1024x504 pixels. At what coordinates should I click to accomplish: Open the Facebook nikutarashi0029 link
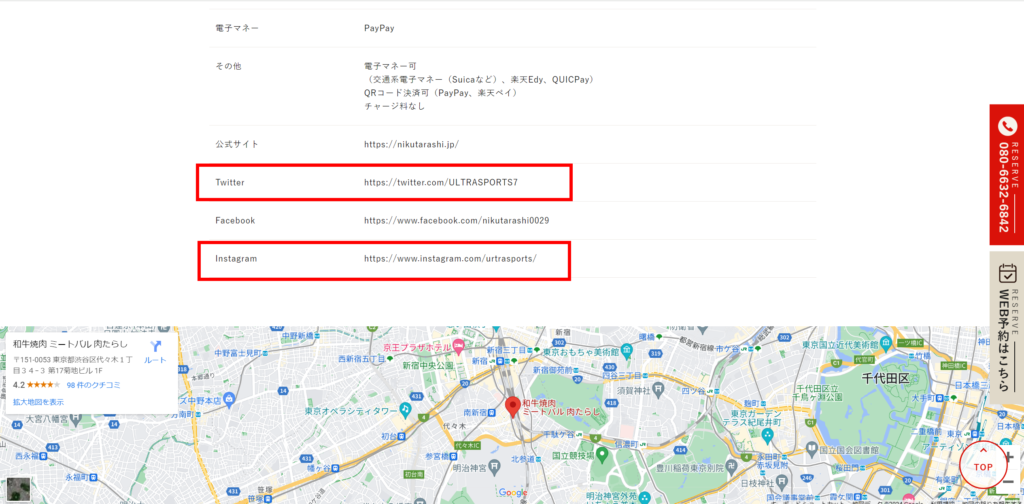click(x=456, y=220)
